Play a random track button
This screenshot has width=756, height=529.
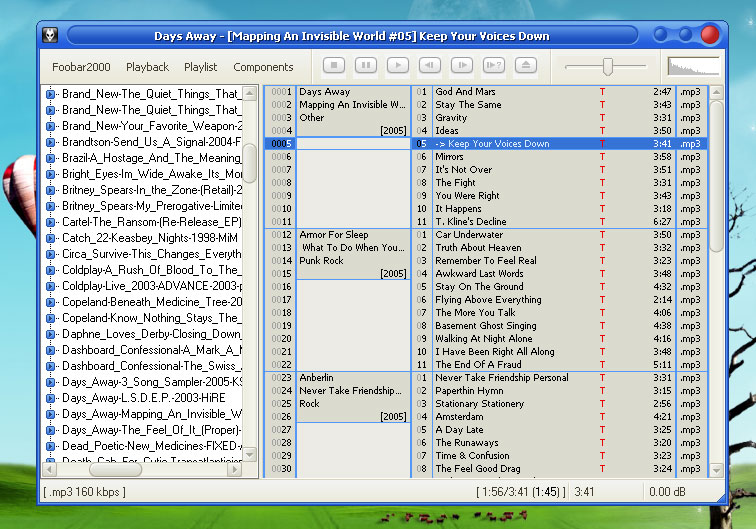[494, 66]
